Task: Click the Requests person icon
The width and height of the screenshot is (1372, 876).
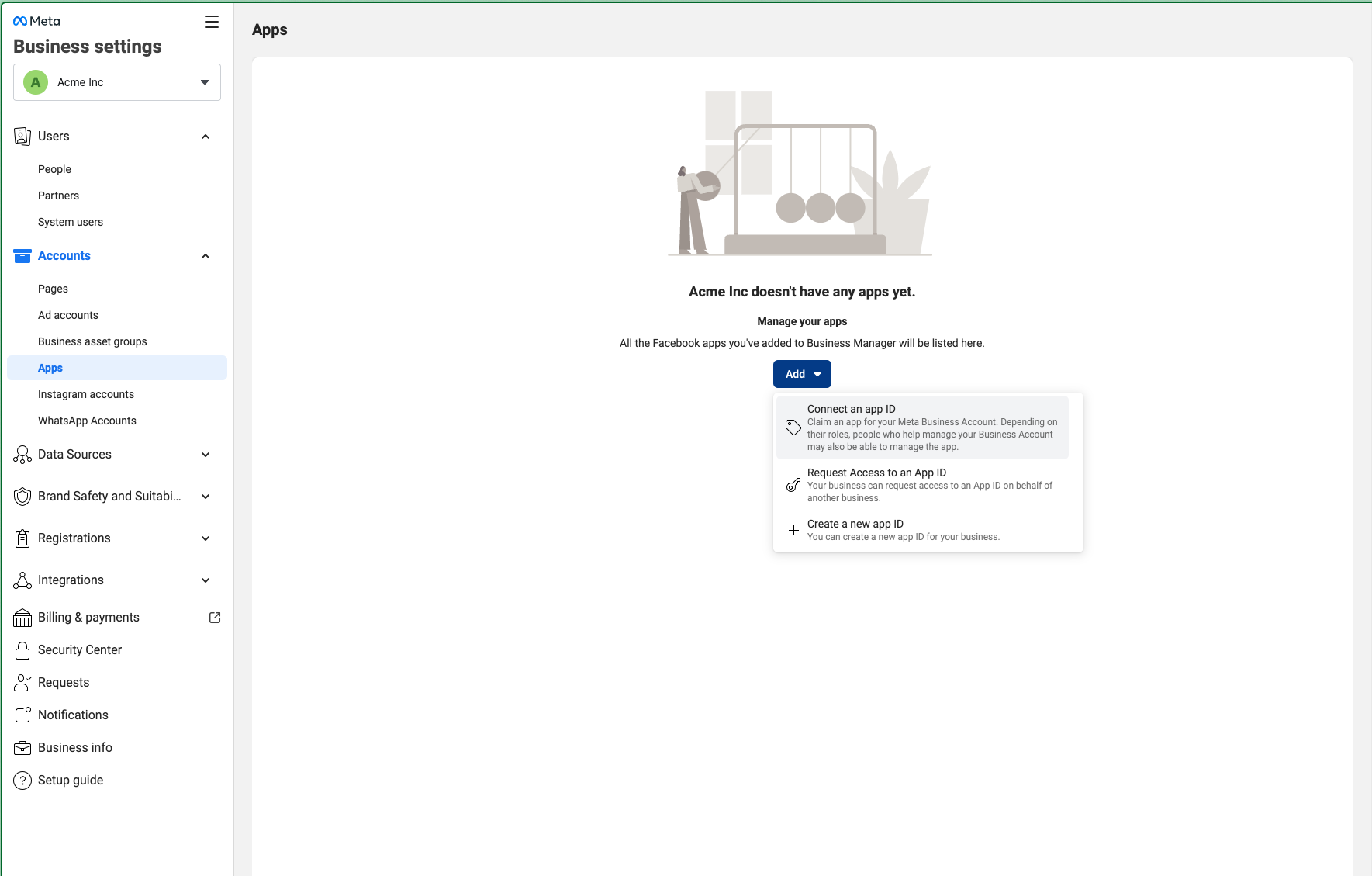Action: coord(22,683)
